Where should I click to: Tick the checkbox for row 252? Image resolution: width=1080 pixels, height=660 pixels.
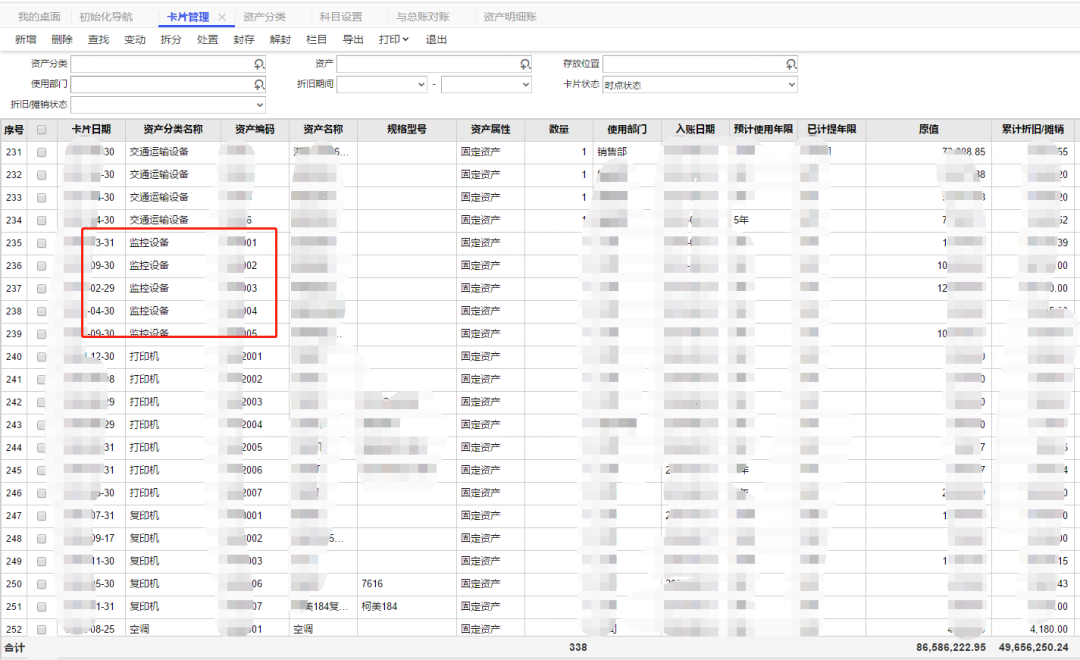click(x=42, y=629)
